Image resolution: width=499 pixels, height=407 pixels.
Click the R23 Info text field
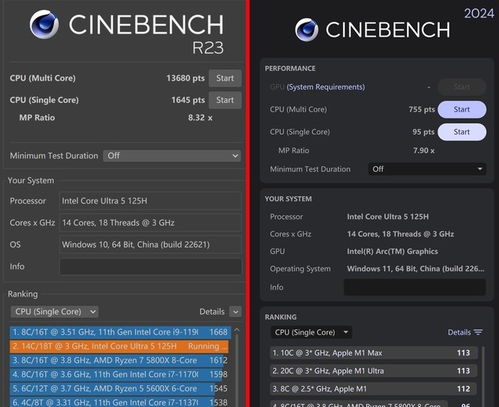(x=150, y=267)
